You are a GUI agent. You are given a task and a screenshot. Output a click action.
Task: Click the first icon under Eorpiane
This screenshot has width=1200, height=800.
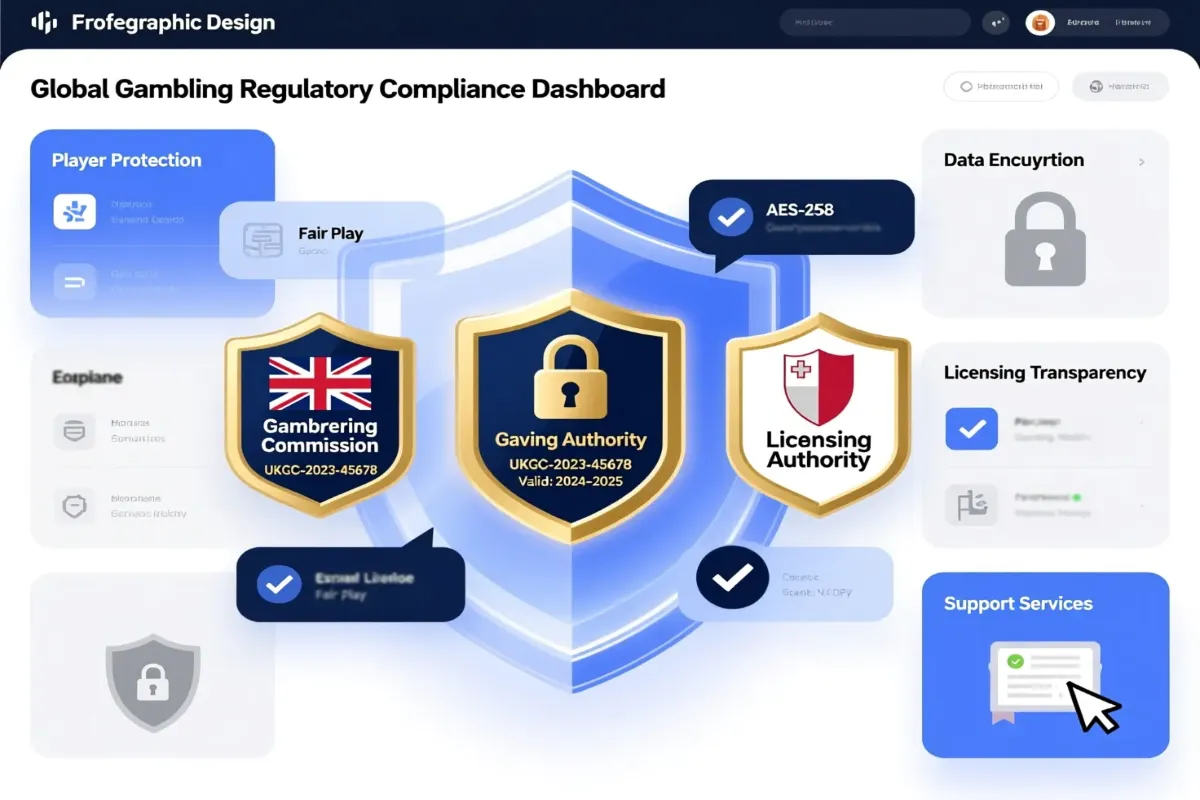pos(74,431)
